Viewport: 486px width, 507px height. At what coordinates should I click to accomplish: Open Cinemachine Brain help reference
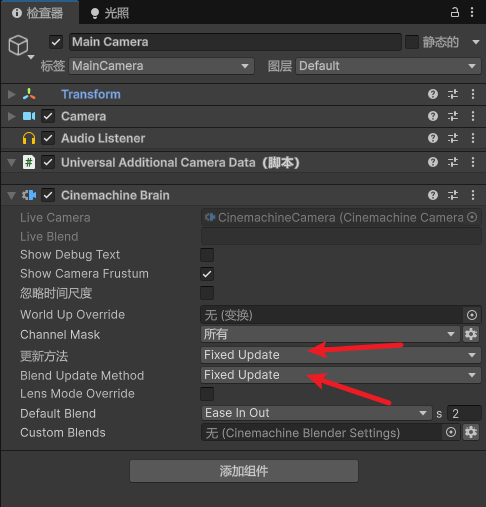433,195
